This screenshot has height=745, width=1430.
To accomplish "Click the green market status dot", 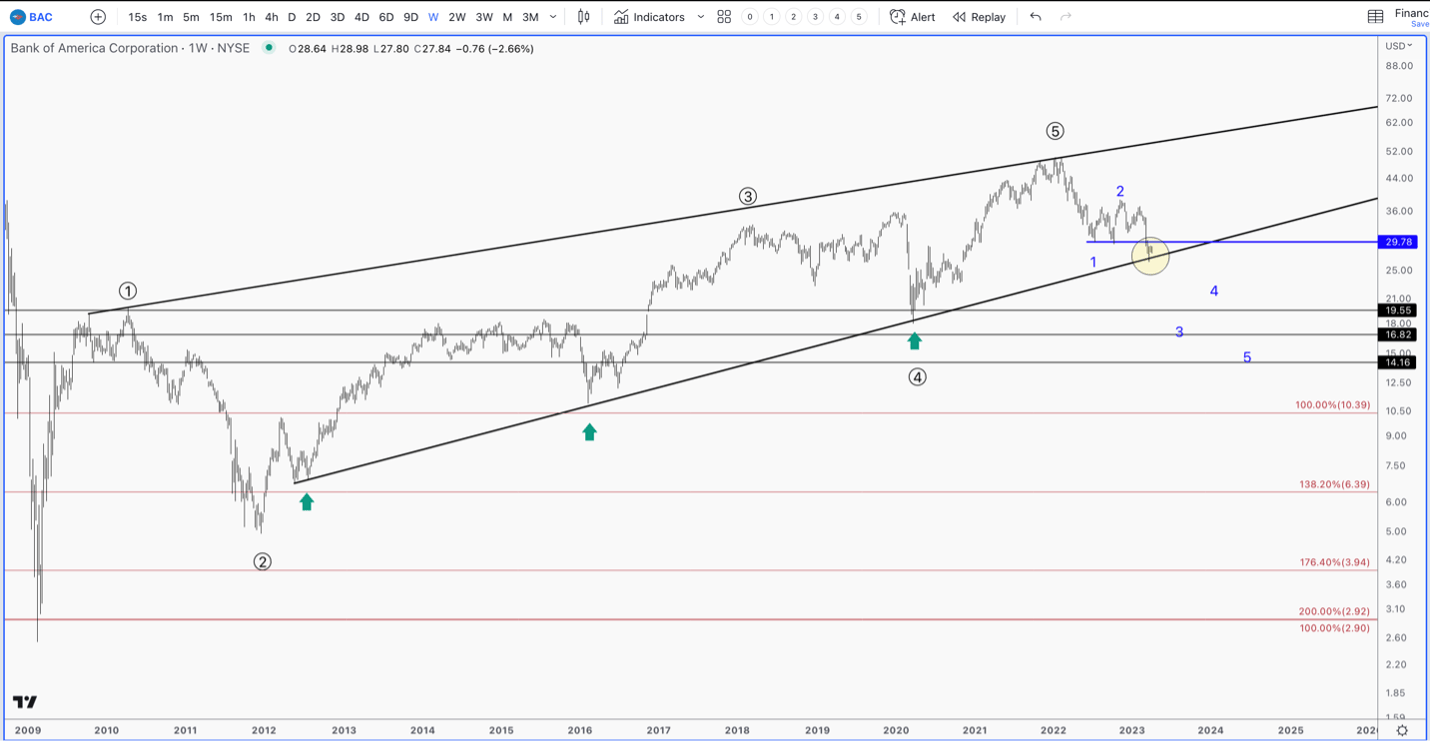I will 269,47.
